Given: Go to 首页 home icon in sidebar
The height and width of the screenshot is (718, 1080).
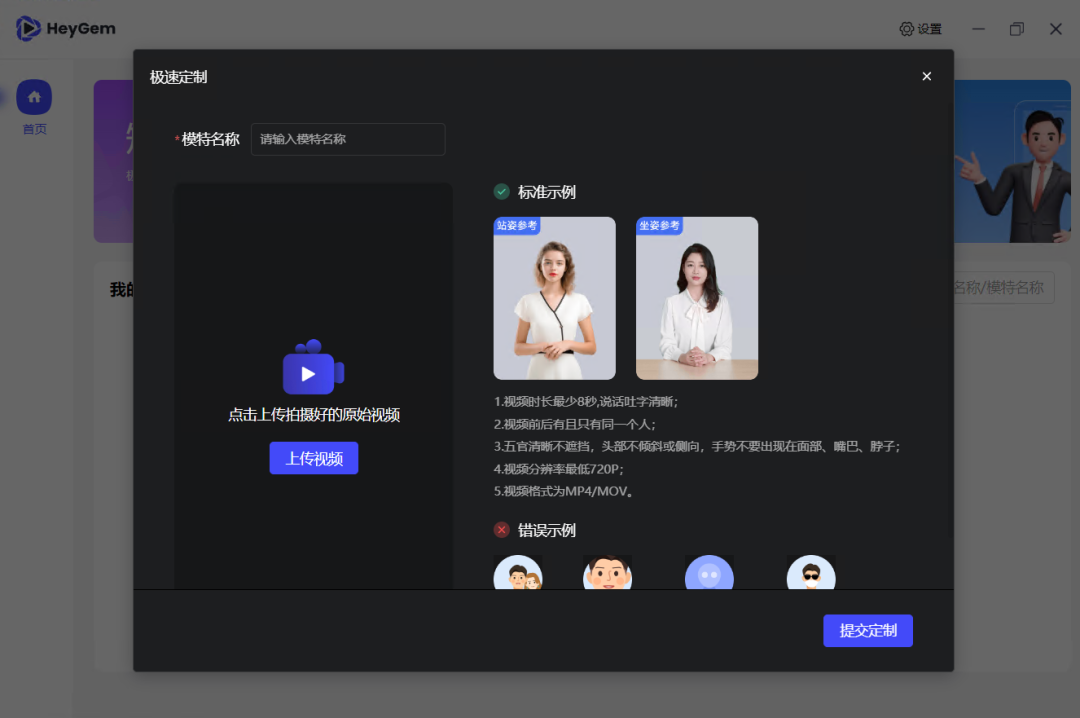Looking at the screenshot, I should tap(34, 97).
